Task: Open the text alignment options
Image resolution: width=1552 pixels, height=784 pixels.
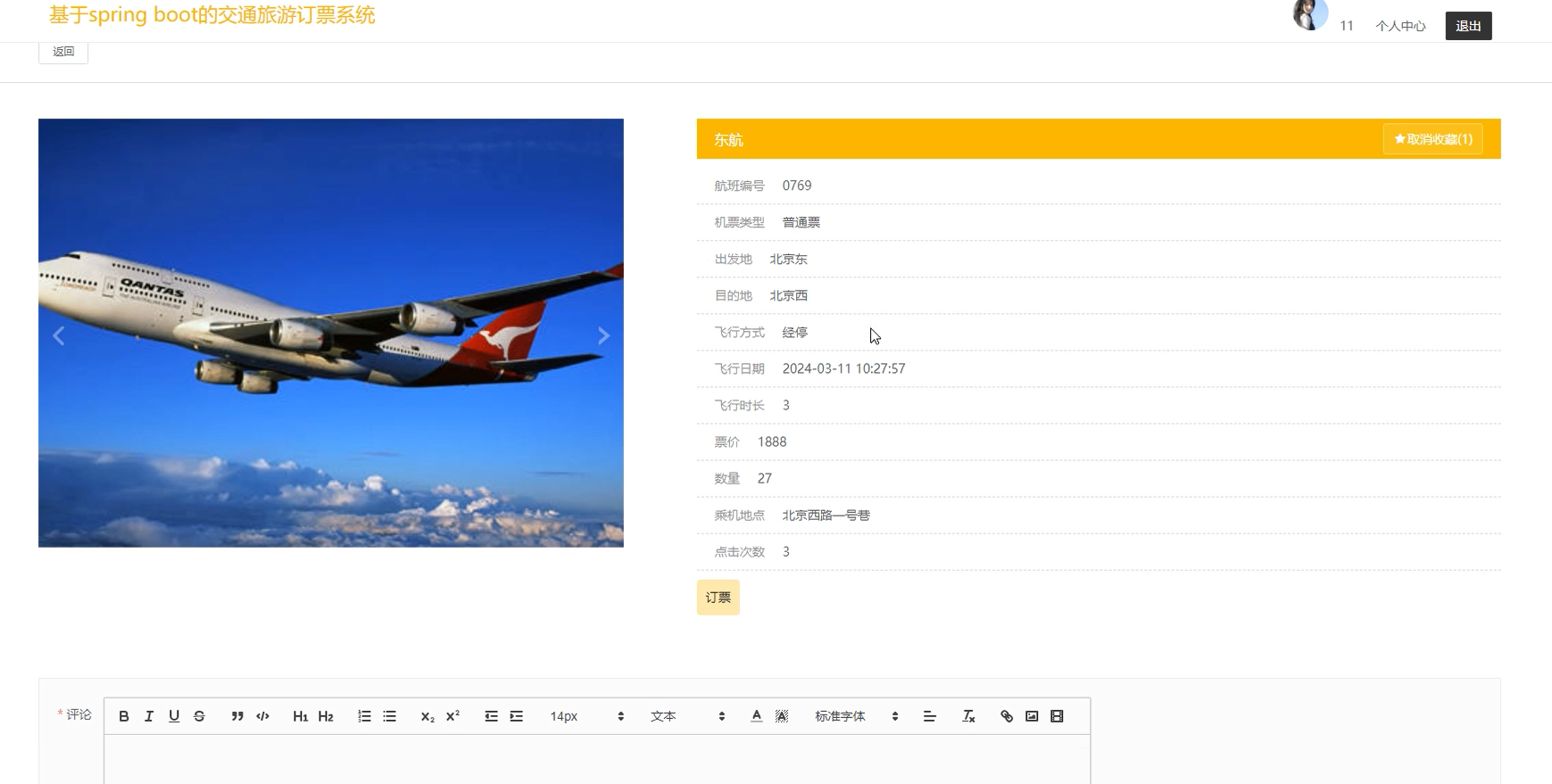Action: tap(929, 716)
